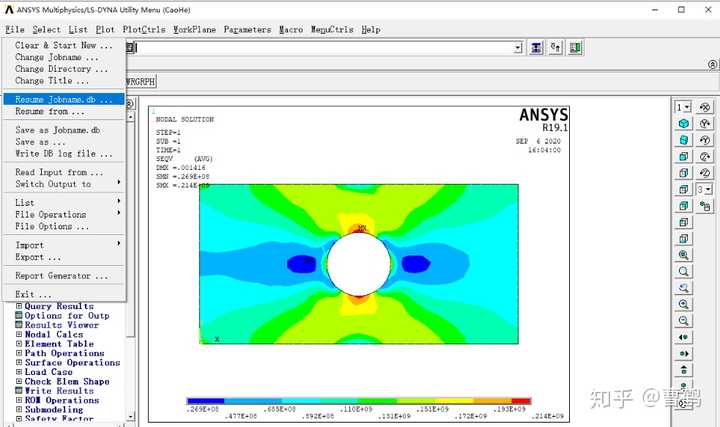Click the Fit View magnifier icon
This screenshot has height=427, width=720.
pyautogui.click(x=683, y=255)
